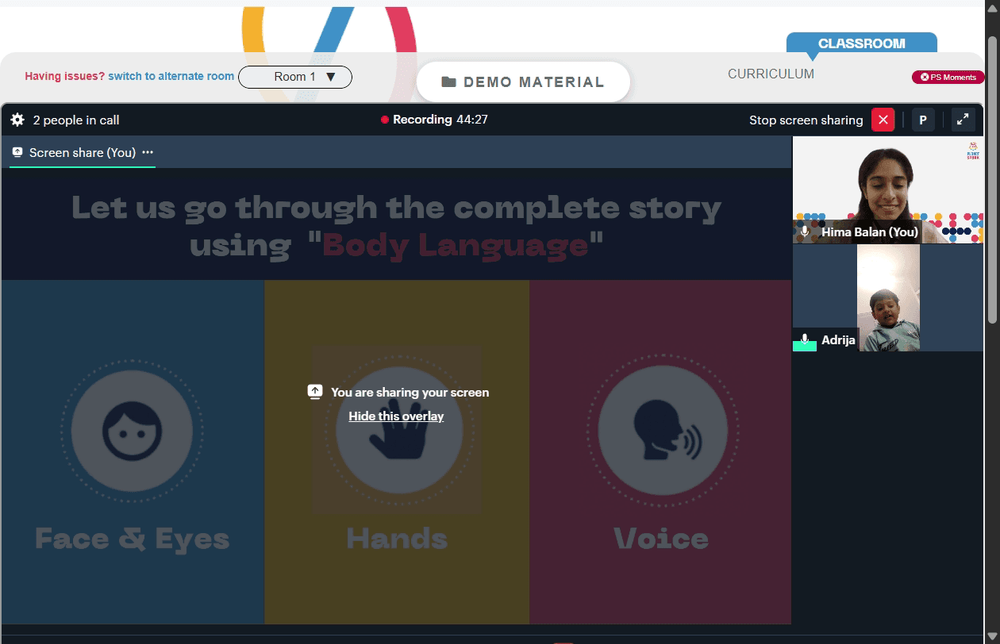Click switch to alternate room link
Screen dimensions: 1000x644
(171, 76)
